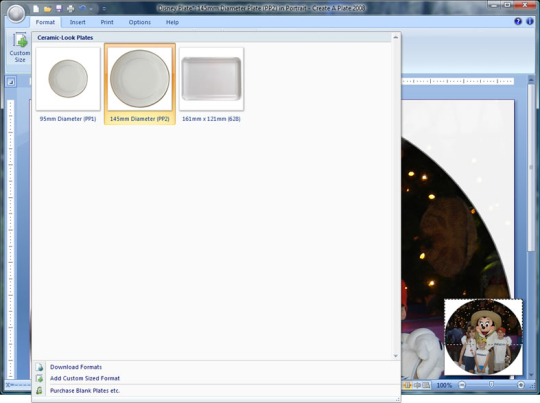Image resolution: width=540 pixels, height=403 pixels.
Task: Switch to the Insert tab
Action: (x=77, y=22)
